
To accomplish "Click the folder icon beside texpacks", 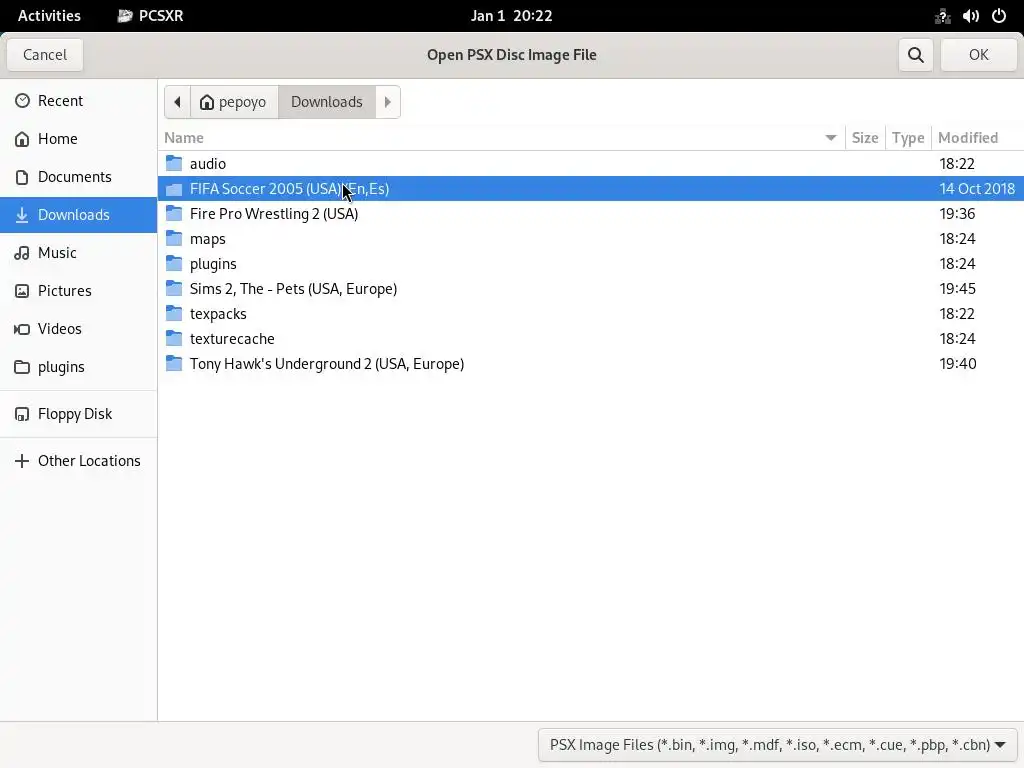I will coord(174,313).
